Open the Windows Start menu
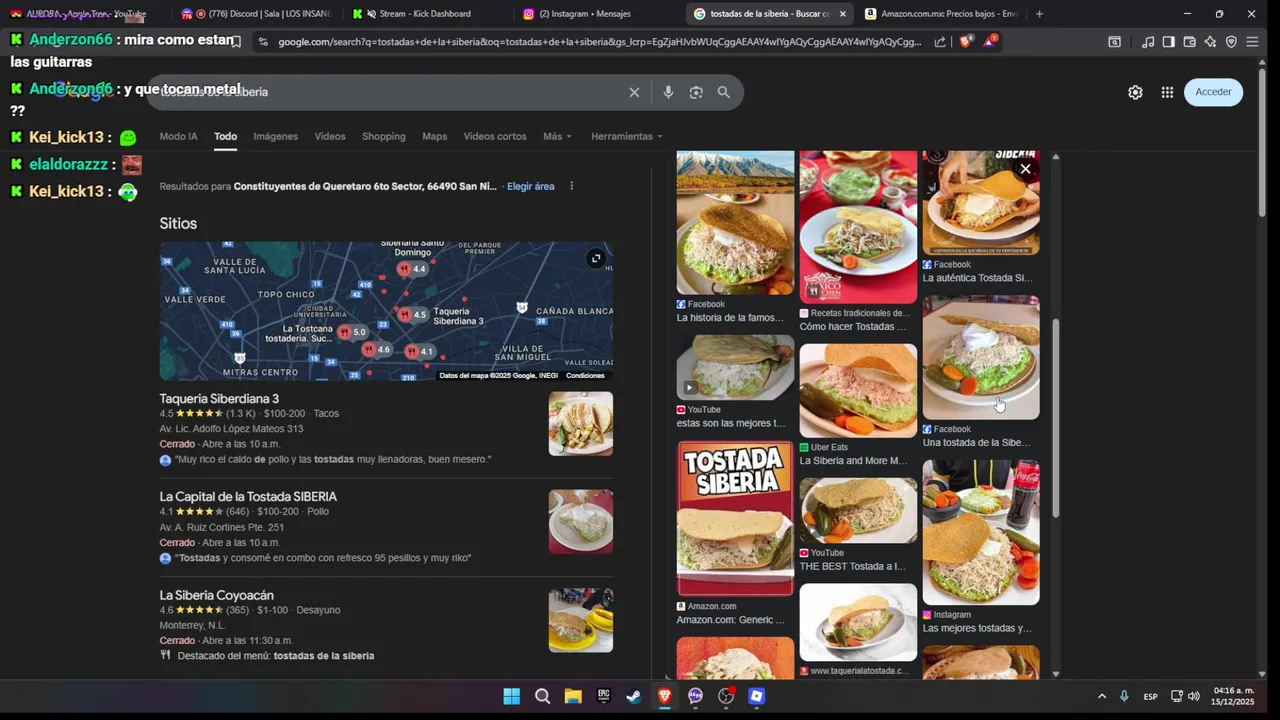 pyautogui.click(x=511, y=696)
